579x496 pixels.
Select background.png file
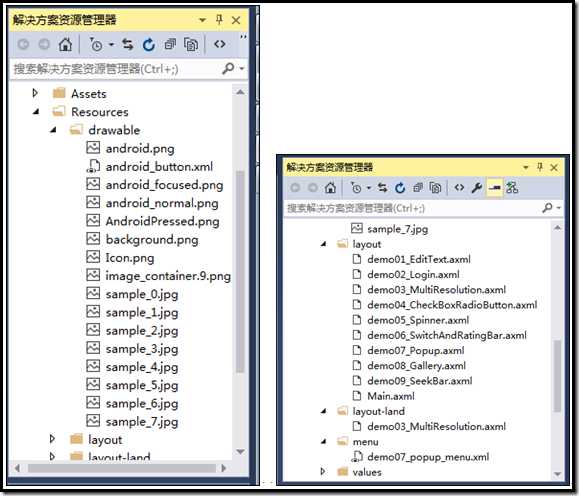pyautogui.click(x=152, y=239)
